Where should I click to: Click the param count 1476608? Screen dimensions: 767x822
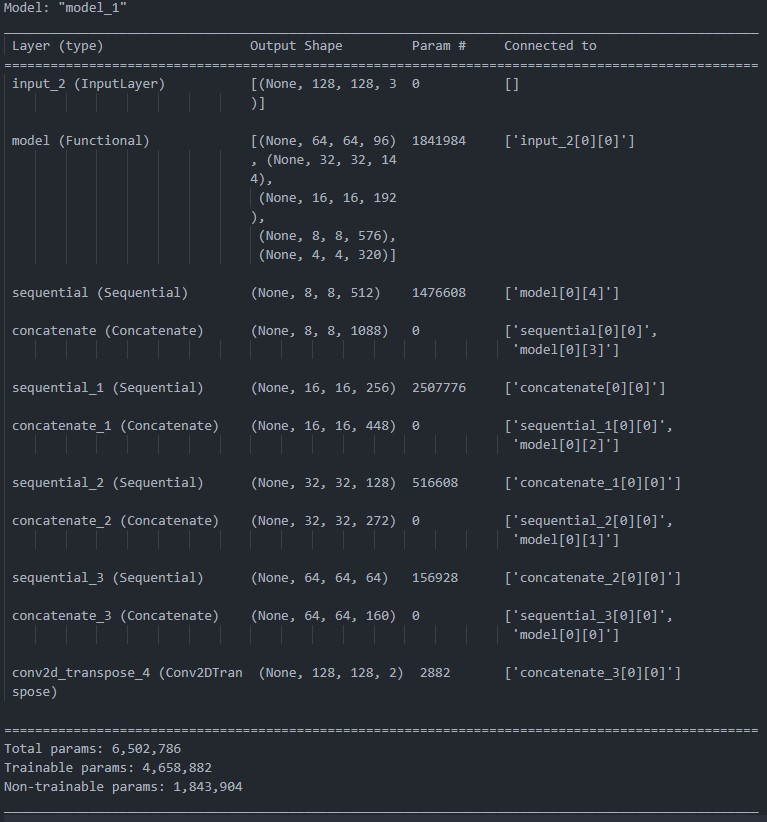tap(439, 293)
